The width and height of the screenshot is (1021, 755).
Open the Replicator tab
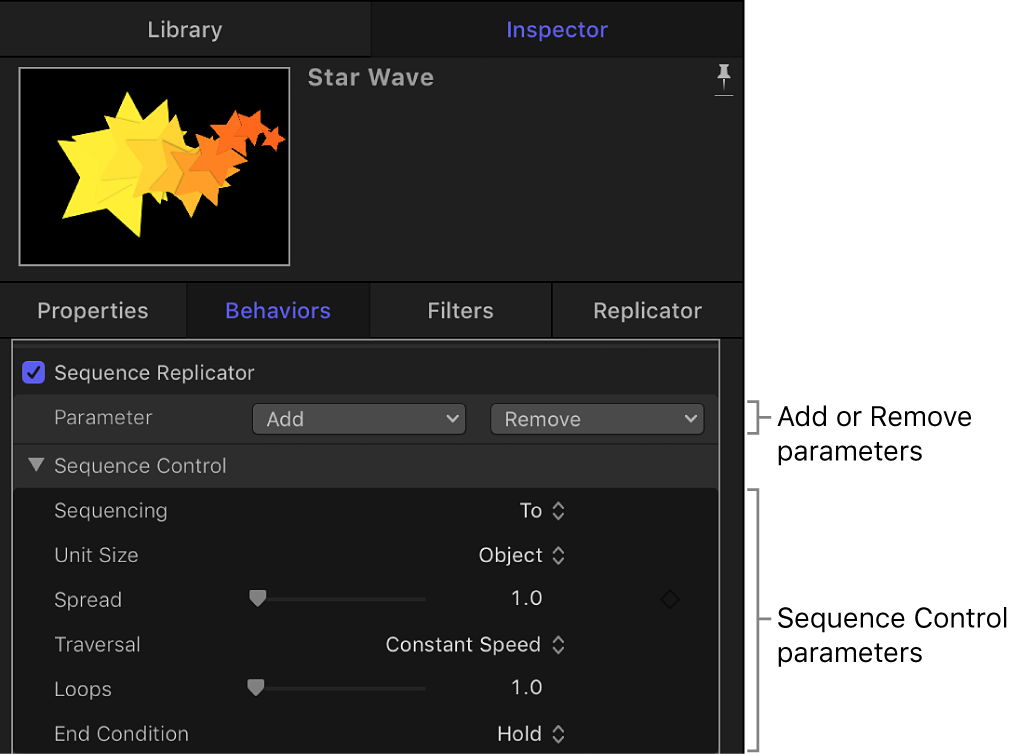click(x=647, y=311)
